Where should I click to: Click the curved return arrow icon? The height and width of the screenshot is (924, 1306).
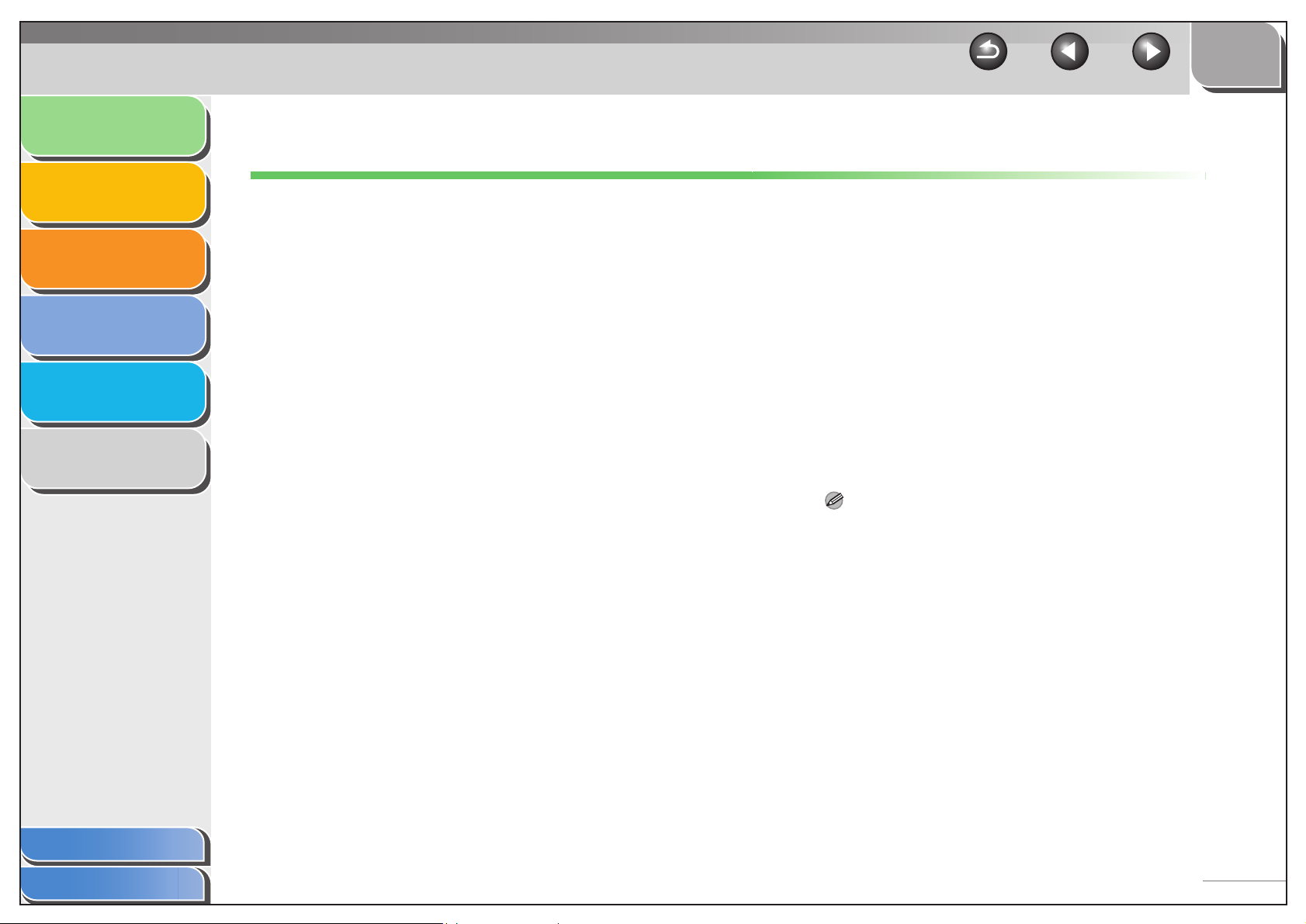pos(988,53)
